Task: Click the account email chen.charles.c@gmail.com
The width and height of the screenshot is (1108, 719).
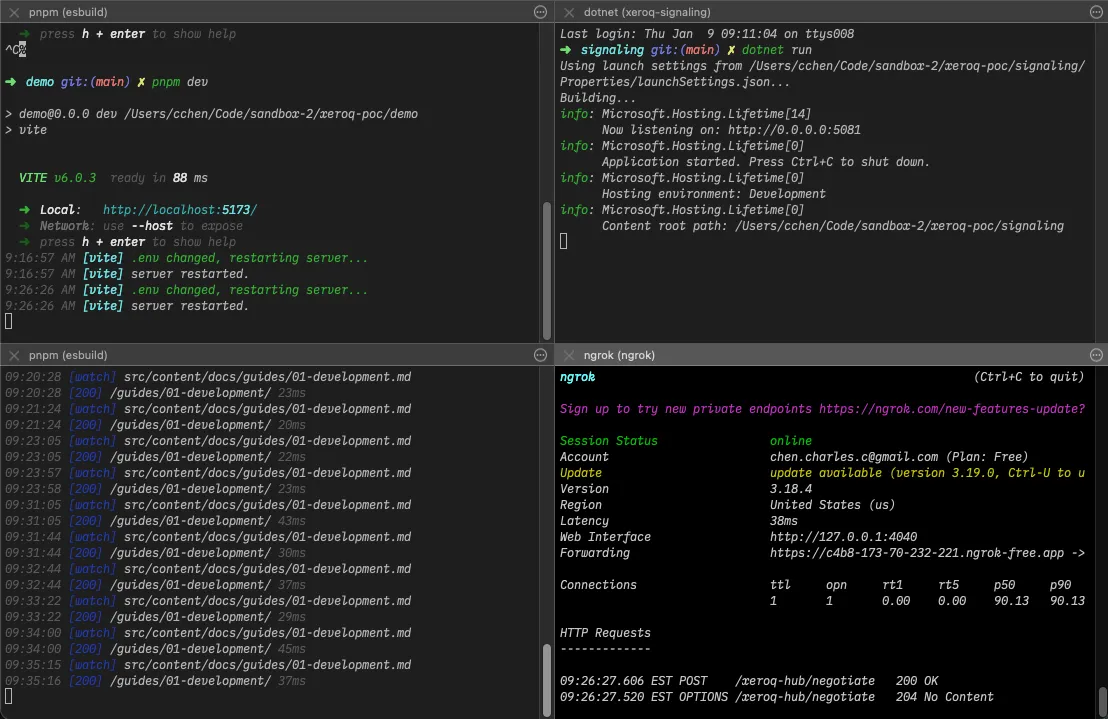Action: 854,457
